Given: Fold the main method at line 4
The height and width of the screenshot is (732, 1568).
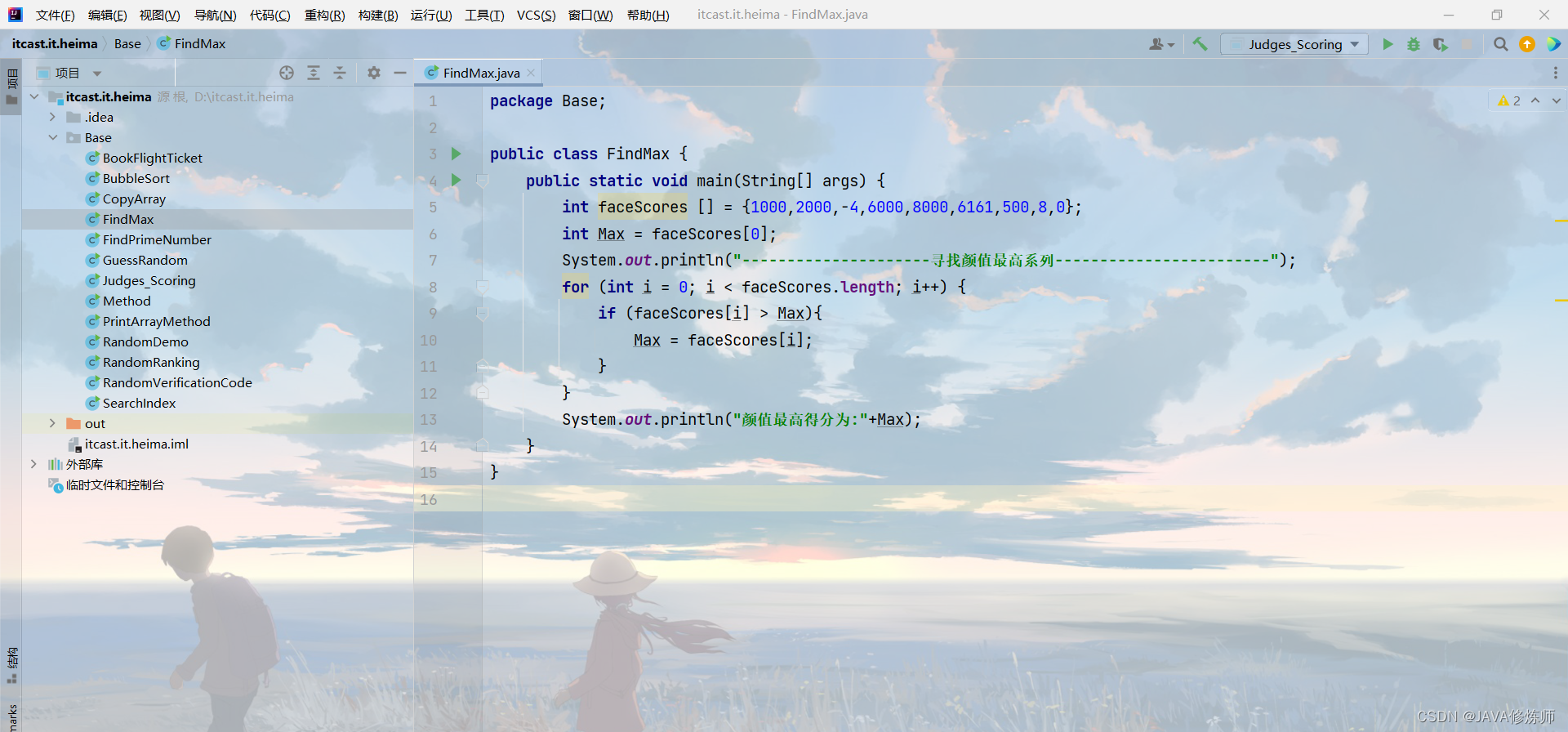Looking at the screenshot, I should [x=483, y=181].
